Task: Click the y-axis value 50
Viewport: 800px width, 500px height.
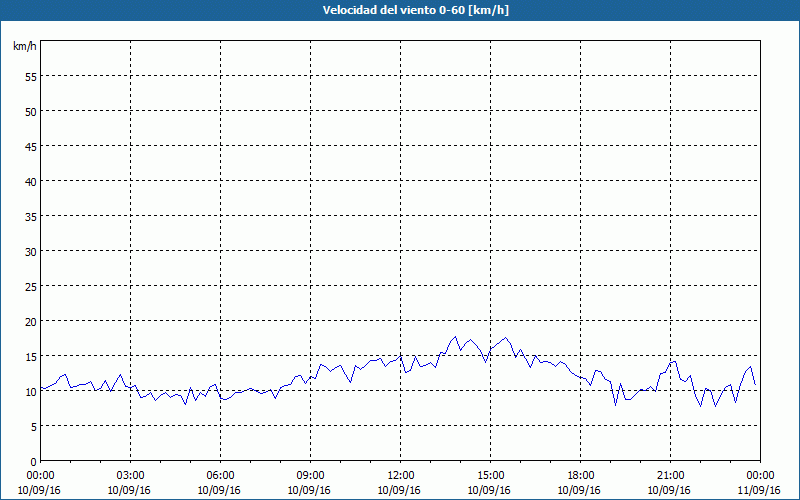Action: click(x=31, y=112)
